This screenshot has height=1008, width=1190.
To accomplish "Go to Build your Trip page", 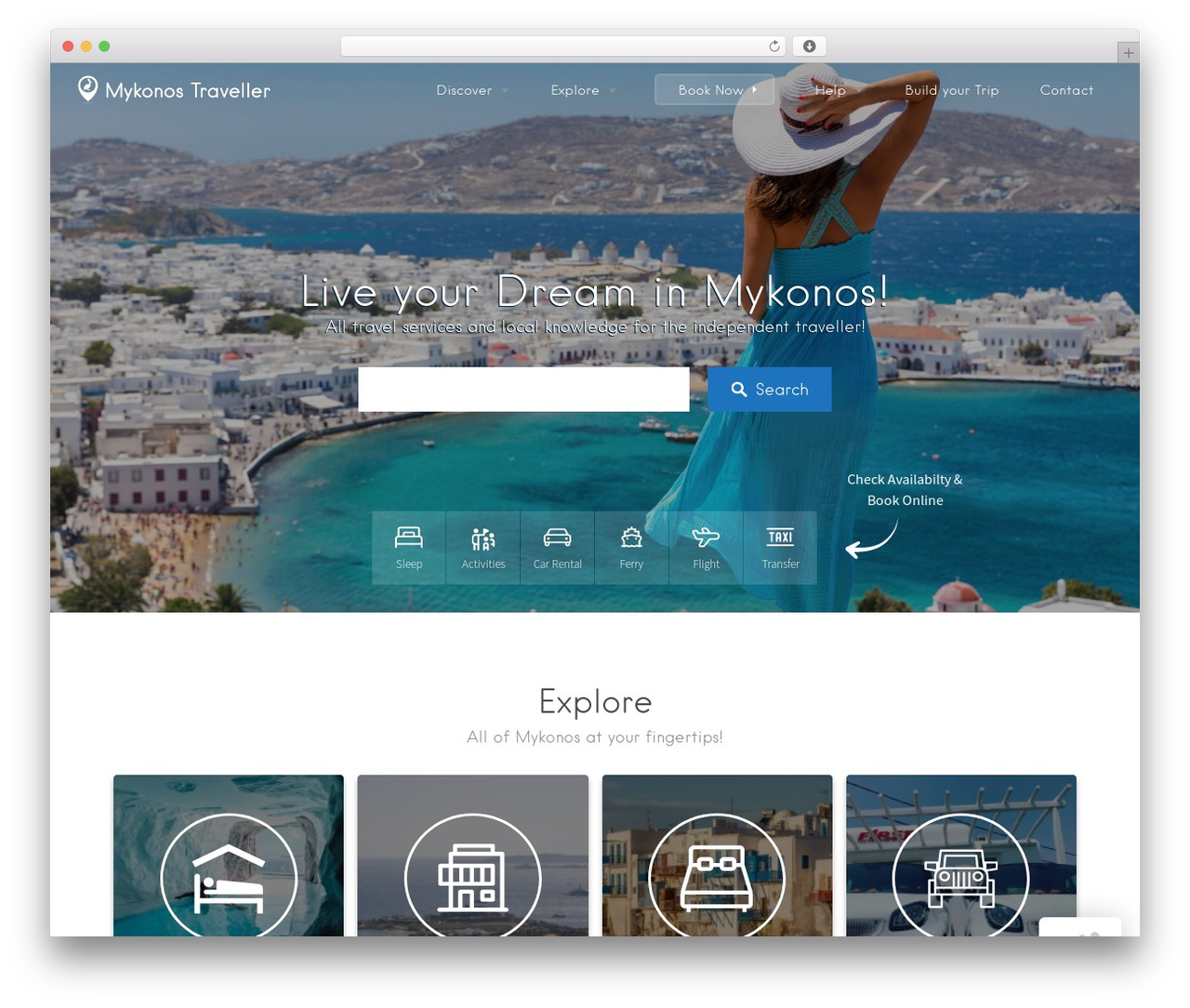I will pos(951,90).
